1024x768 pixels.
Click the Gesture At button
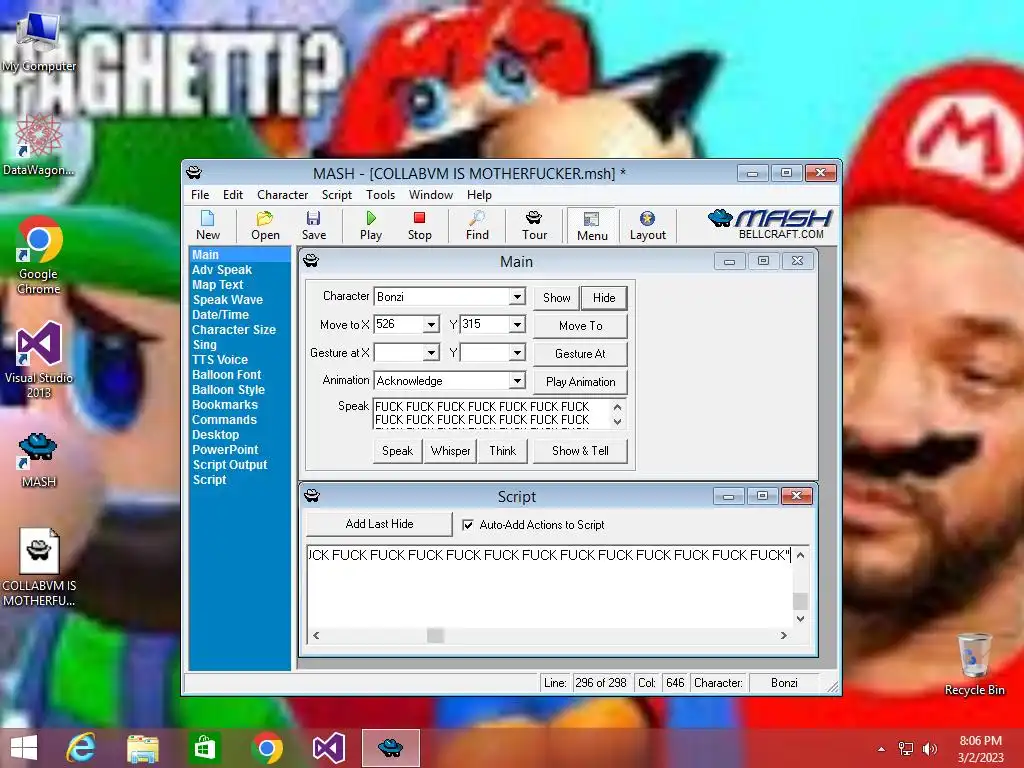(x=581, y=354)
